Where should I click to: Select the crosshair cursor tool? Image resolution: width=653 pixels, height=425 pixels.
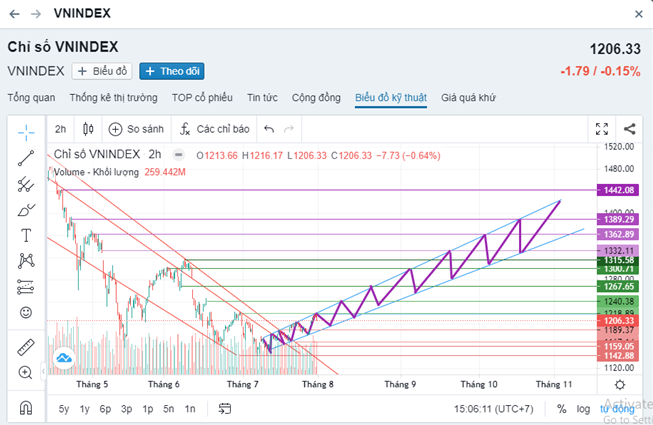pos(26,132)
